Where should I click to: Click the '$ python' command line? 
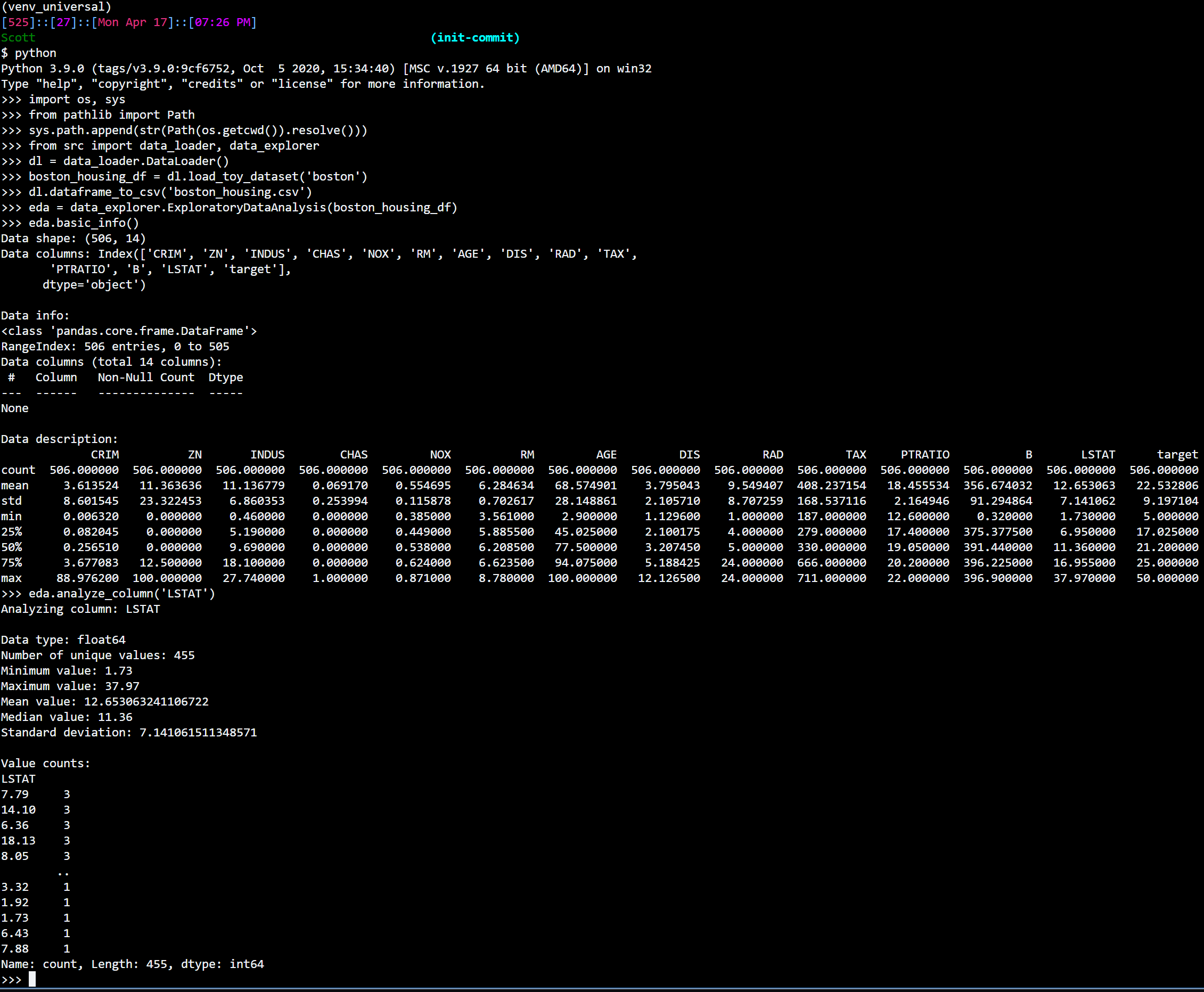[x=29, y=53]
